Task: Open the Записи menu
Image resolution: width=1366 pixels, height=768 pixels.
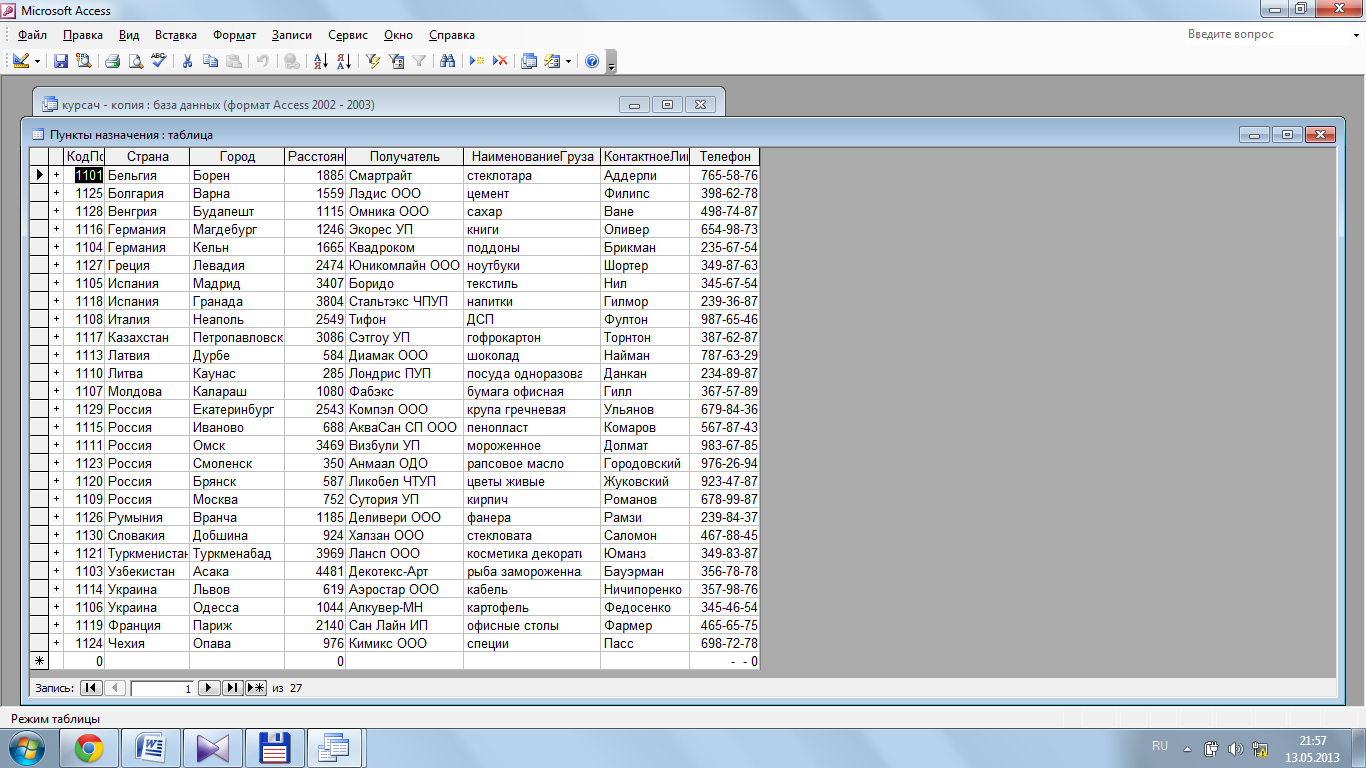Action: coord(292,35)
